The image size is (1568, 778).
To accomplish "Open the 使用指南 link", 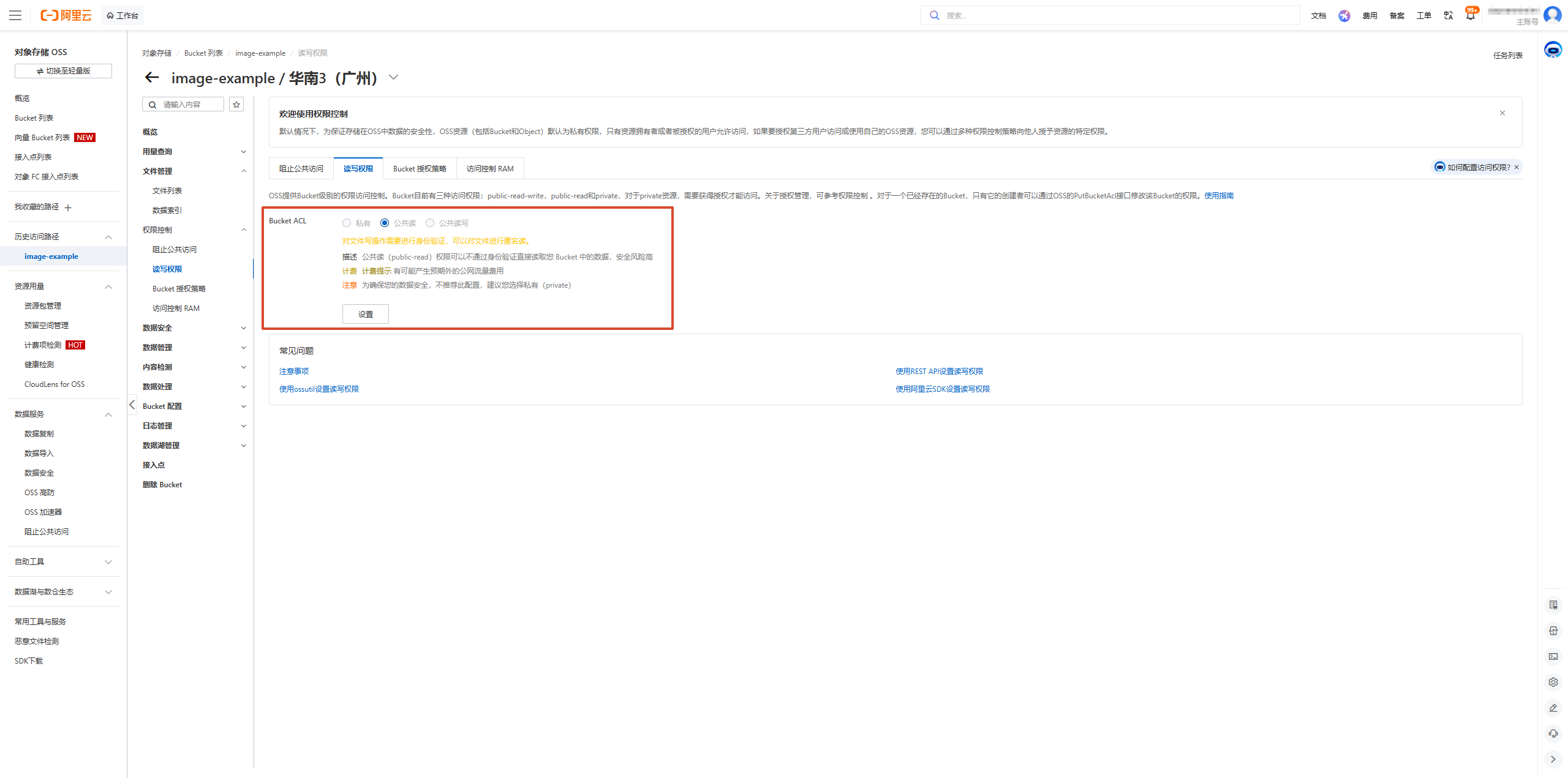I will pyautogui.click(x=1219, y=195).
